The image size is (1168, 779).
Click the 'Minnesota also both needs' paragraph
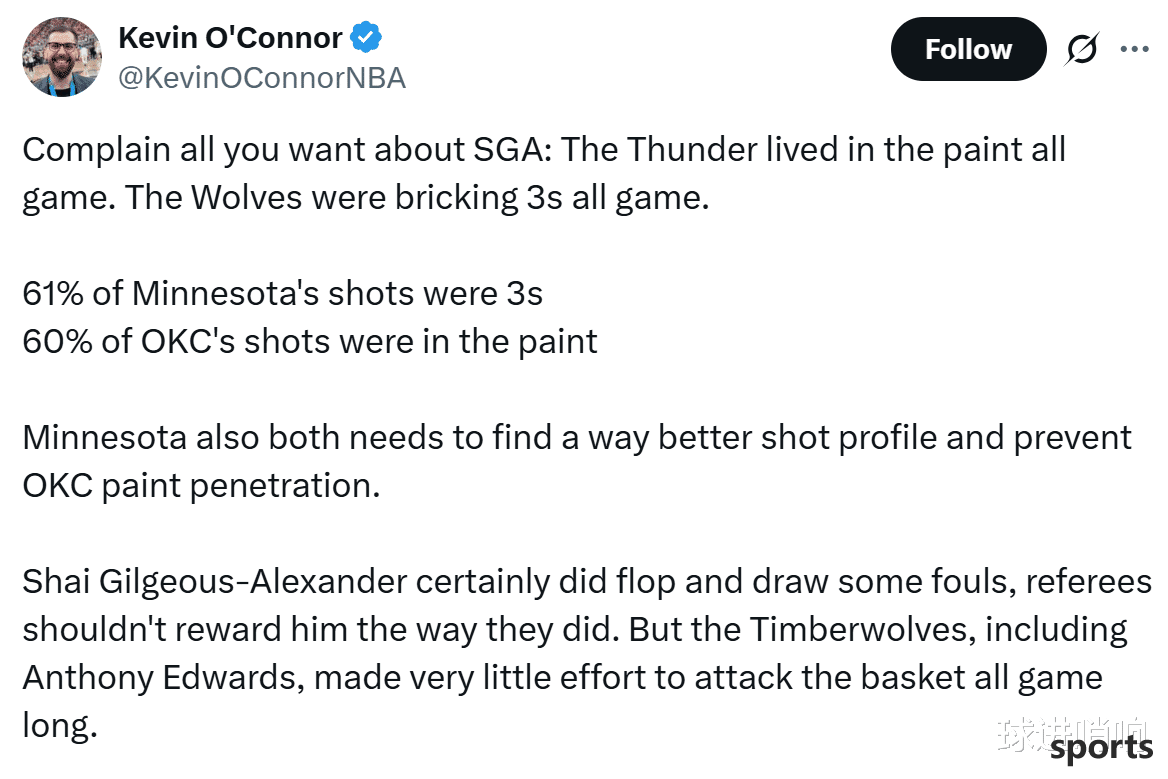(x=577, y=461)
